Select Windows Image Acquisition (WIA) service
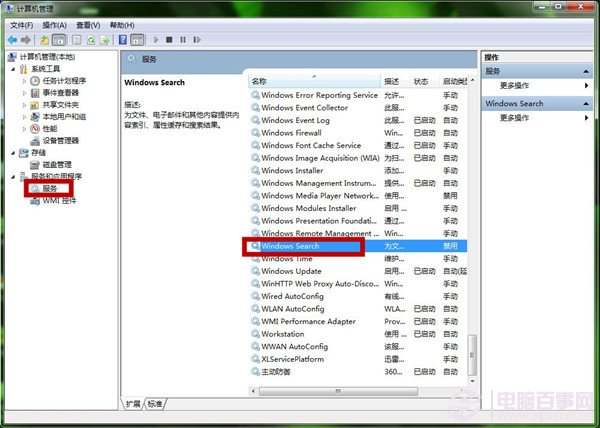 pyautogui.click(x=359, y=158)
